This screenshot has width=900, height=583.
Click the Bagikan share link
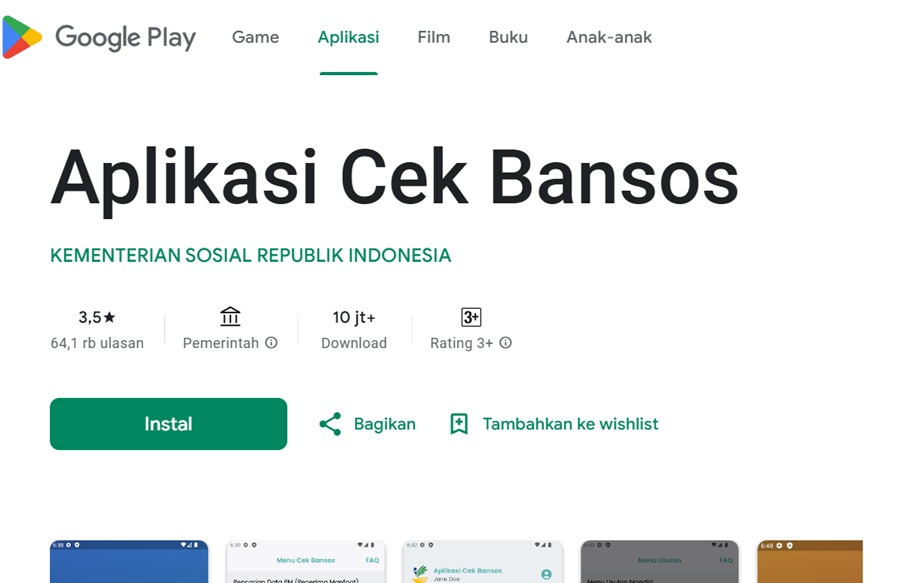tap(385, 424)
